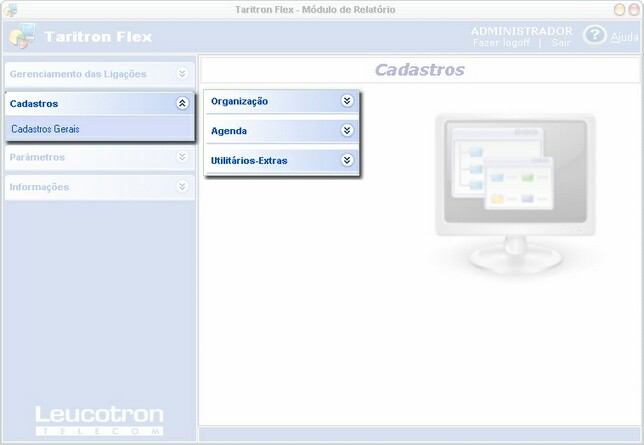Expand the Utilitários-Extras chevron
This screenshot has height=445, width=644.
[x=347, y=160]
